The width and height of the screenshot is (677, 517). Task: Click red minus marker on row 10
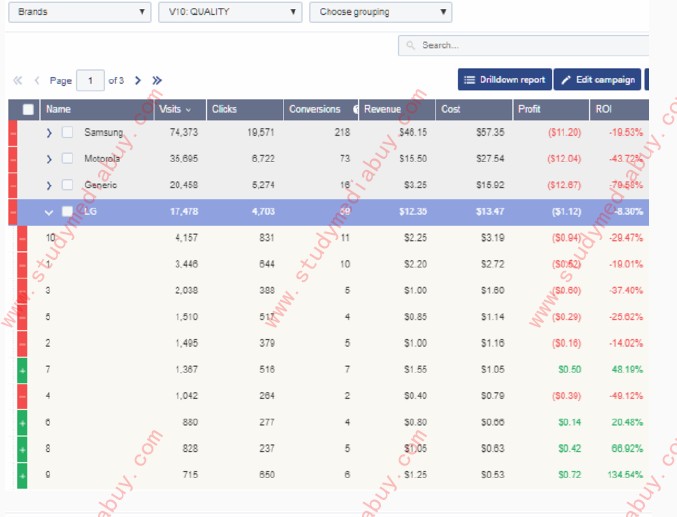(22, 238)
